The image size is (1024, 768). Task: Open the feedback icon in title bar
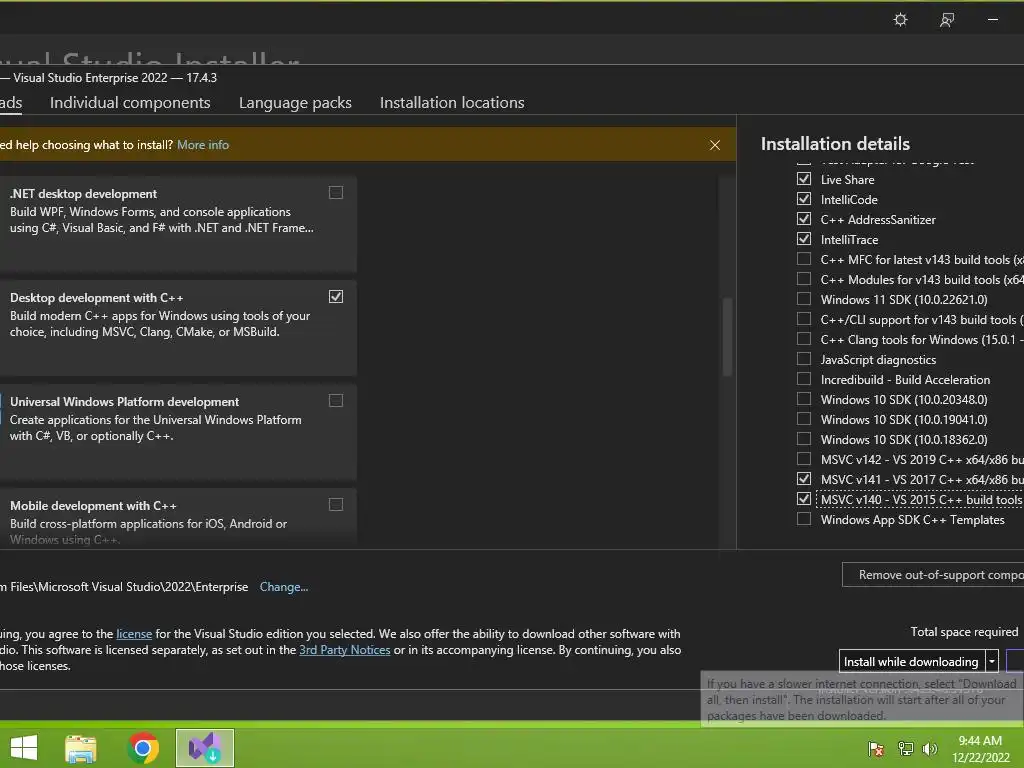click(x=947, y=20)
